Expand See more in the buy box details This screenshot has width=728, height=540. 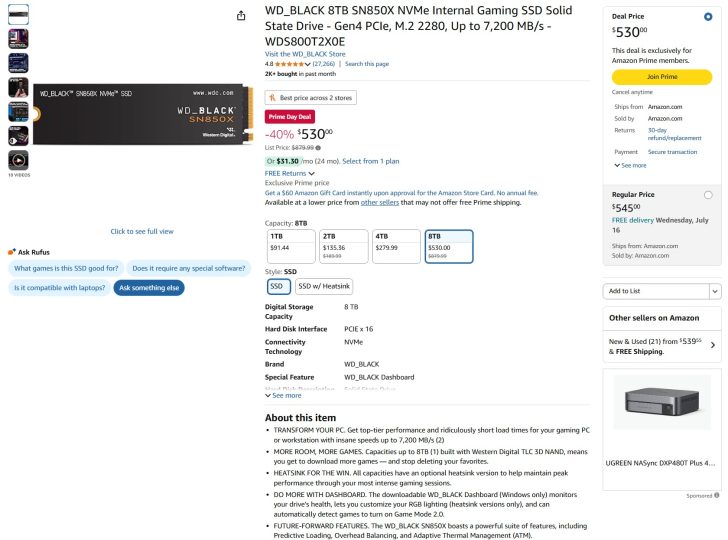[630, 165]
